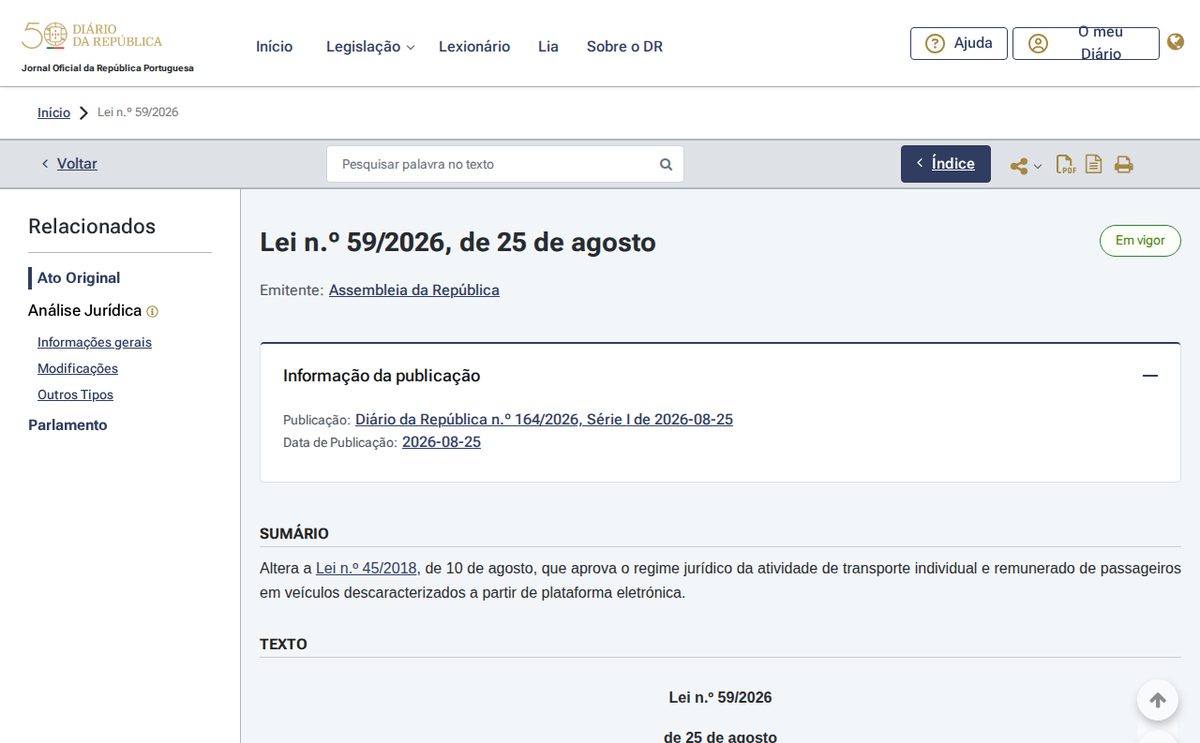Select Análise Jurídica in the sidebar
The height and width of the screenshot is (743, 1200).
click(x=85, y=311)
